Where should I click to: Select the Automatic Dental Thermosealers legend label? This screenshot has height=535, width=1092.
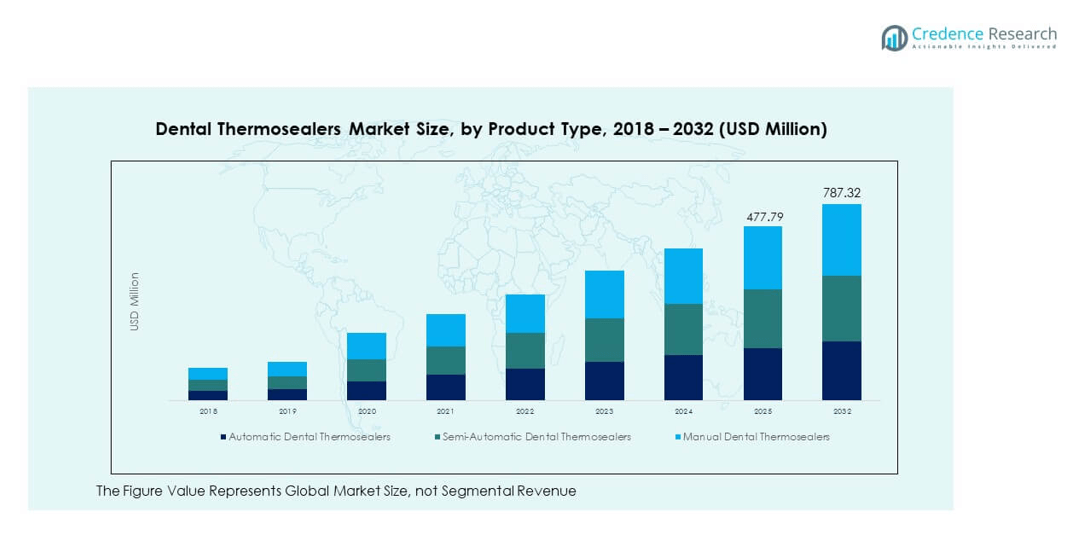click(309, 437)
